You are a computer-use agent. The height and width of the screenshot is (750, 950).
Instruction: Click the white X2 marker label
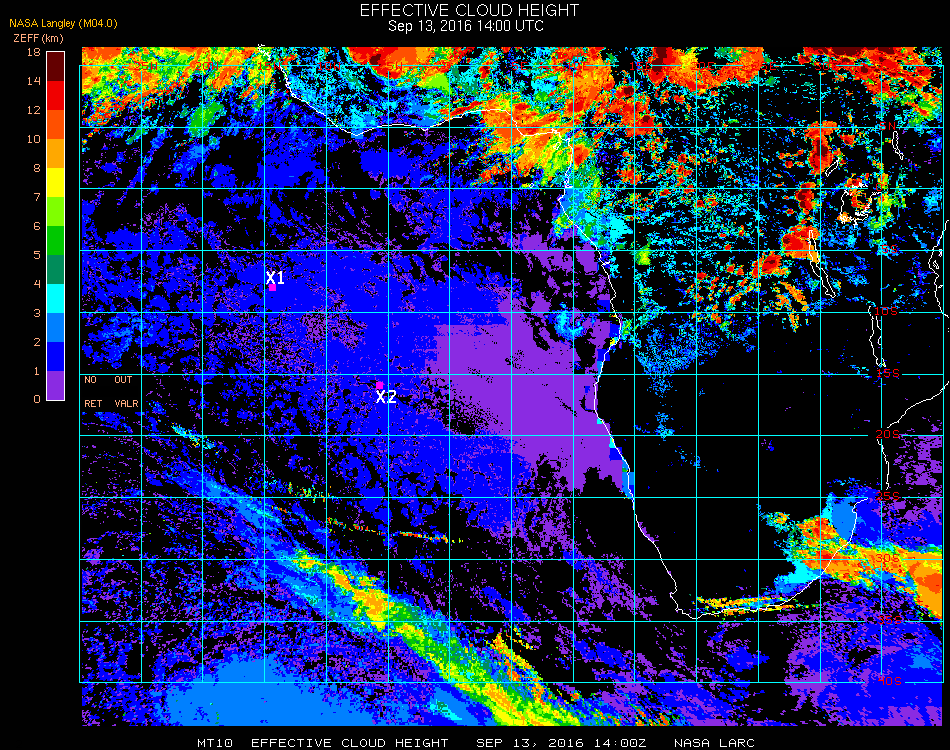386,397
